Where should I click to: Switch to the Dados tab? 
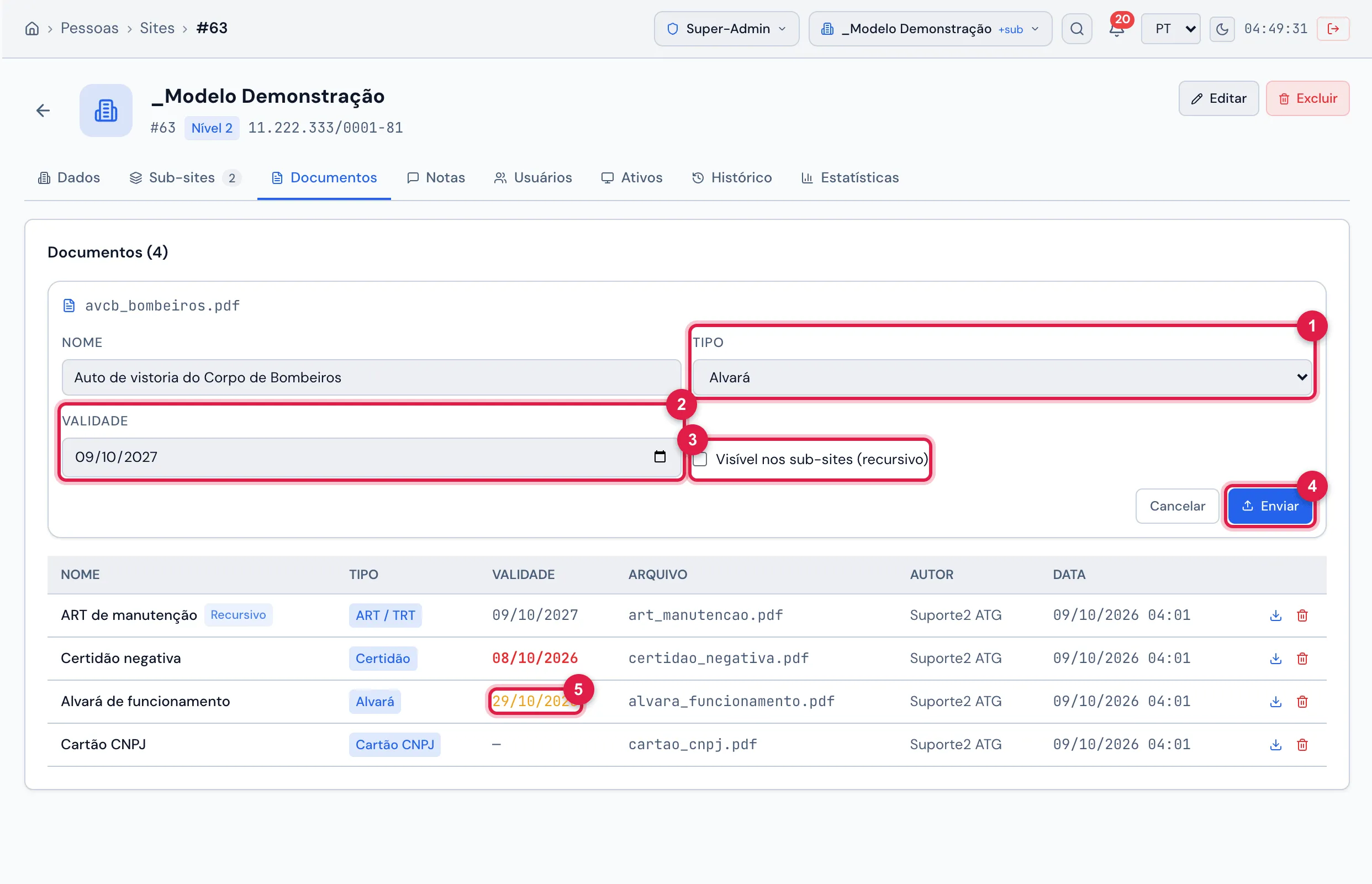click(x=69, y=178)
